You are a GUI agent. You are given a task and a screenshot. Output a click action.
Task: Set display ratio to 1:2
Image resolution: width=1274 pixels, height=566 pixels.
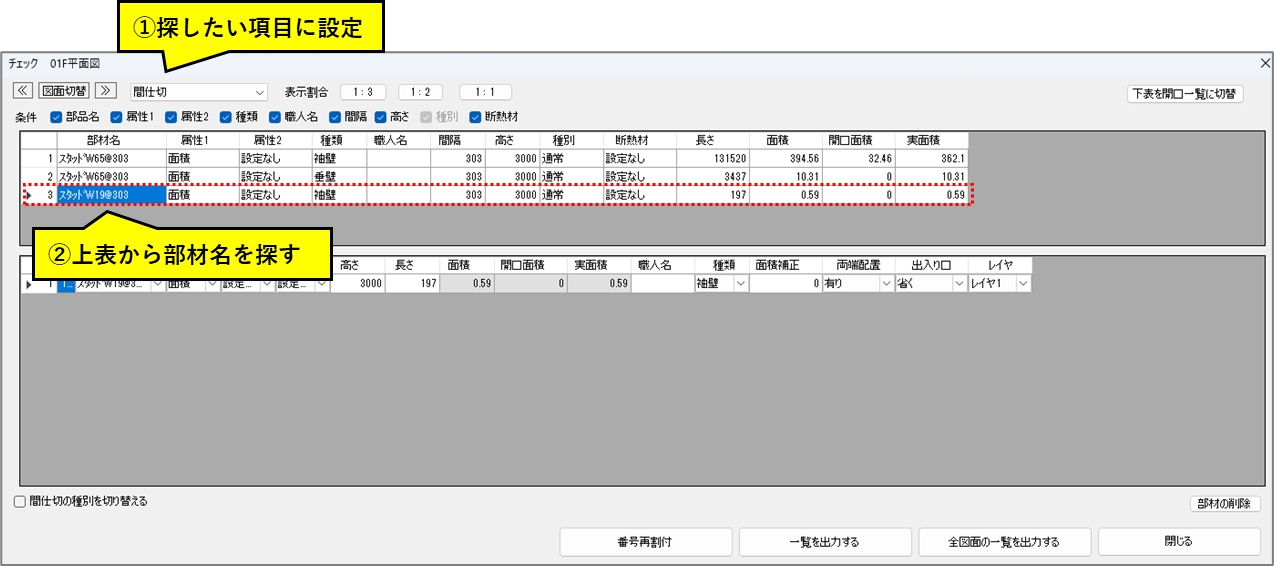point(420,92)
